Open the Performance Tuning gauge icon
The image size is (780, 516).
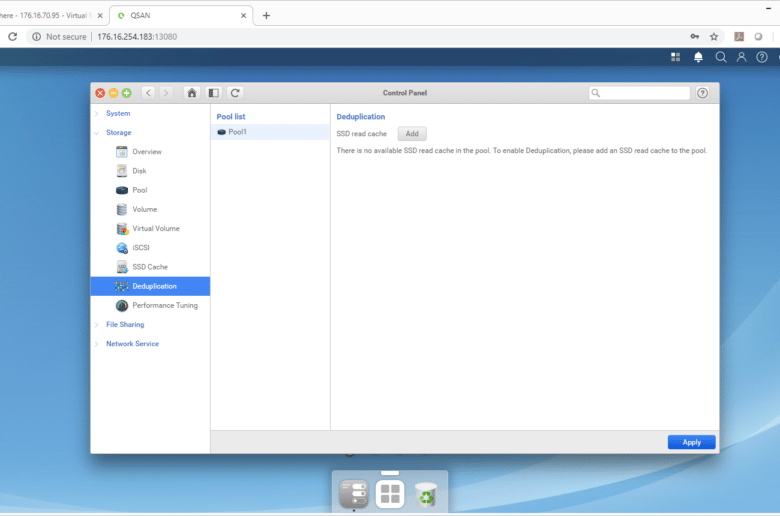pyautogui.click(x=121, y=306)
